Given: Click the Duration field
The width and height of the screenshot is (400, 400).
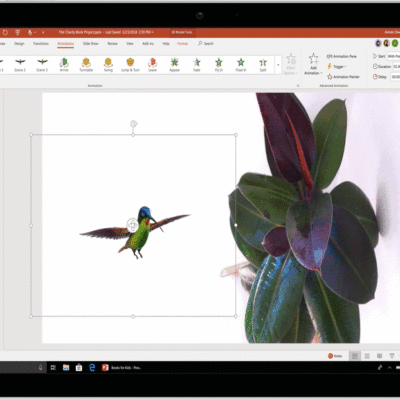Looking at the screenshot, I should click(x=396, y=67).
